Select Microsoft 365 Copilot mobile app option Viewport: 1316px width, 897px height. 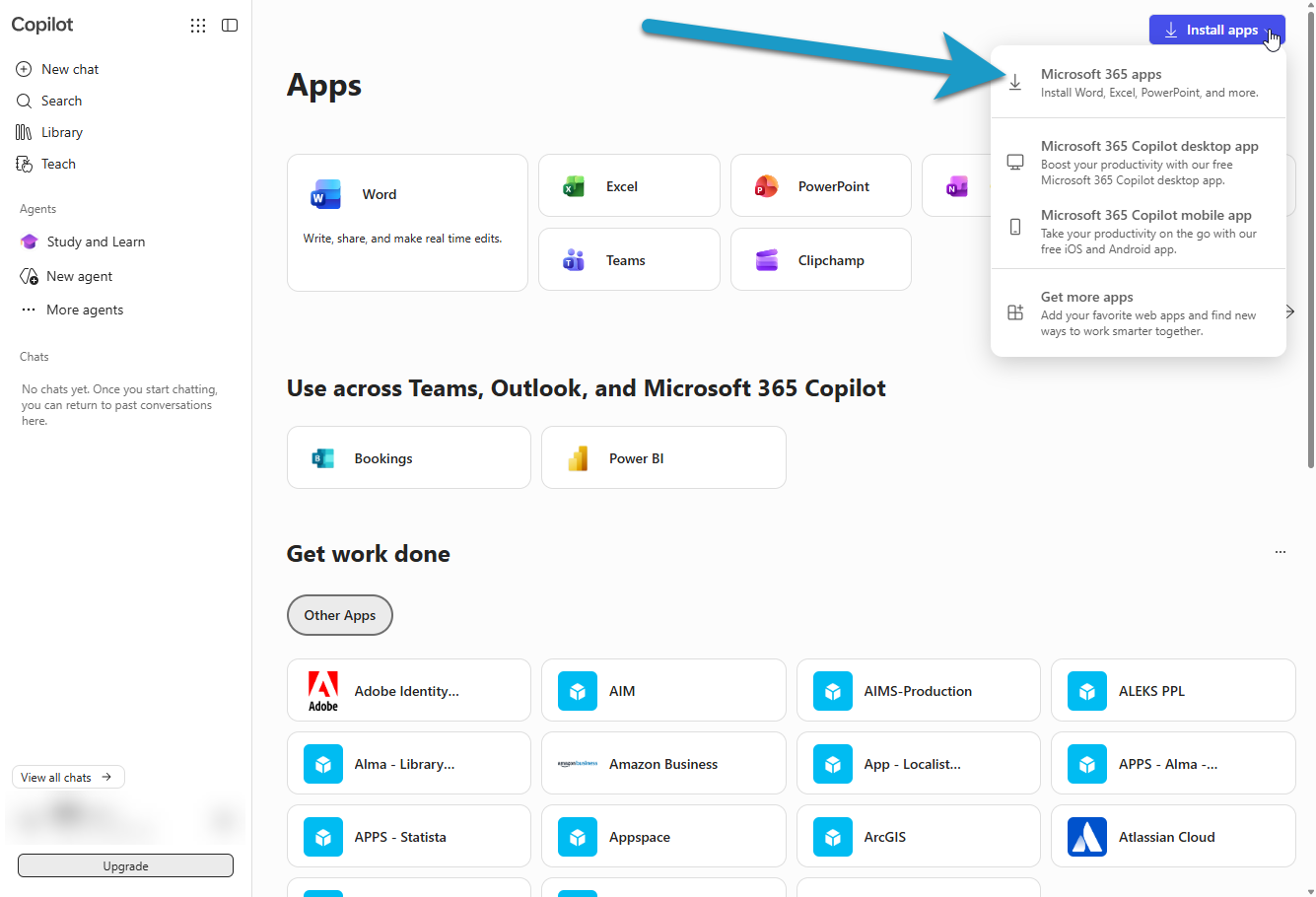pos(1139,232)
